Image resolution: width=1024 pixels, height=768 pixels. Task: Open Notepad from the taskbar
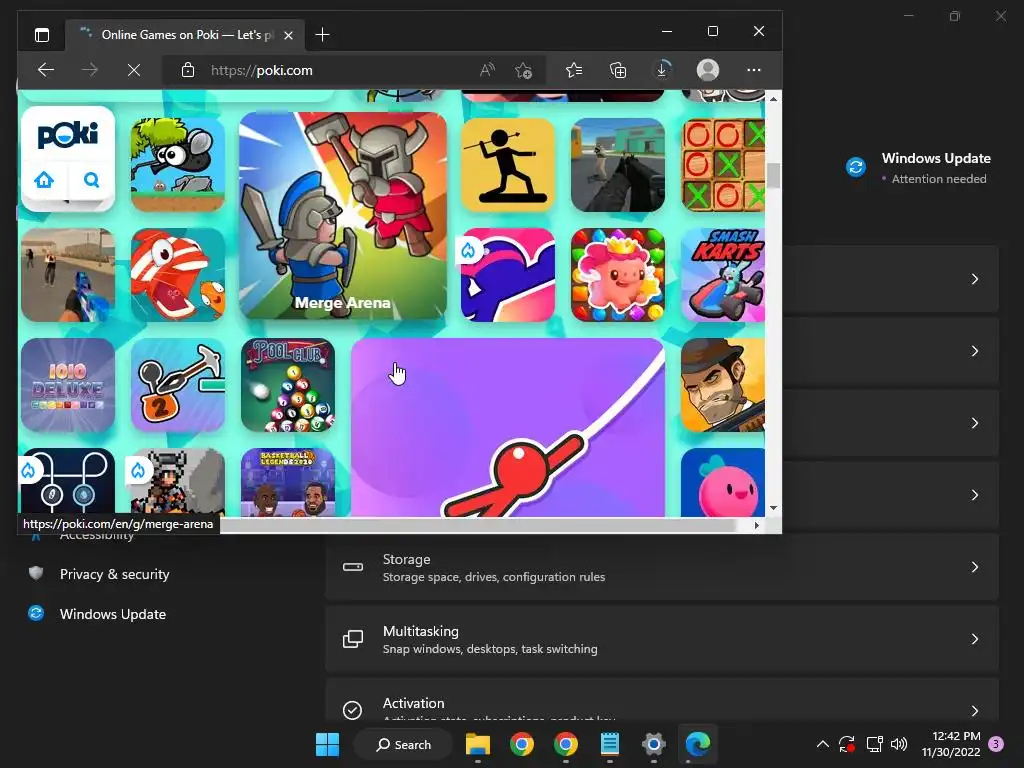610,744
